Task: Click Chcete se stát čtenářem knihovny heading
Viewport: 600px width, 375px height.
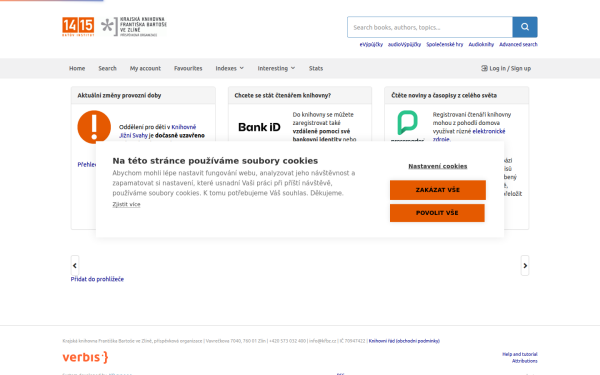Action: point(282,95)
